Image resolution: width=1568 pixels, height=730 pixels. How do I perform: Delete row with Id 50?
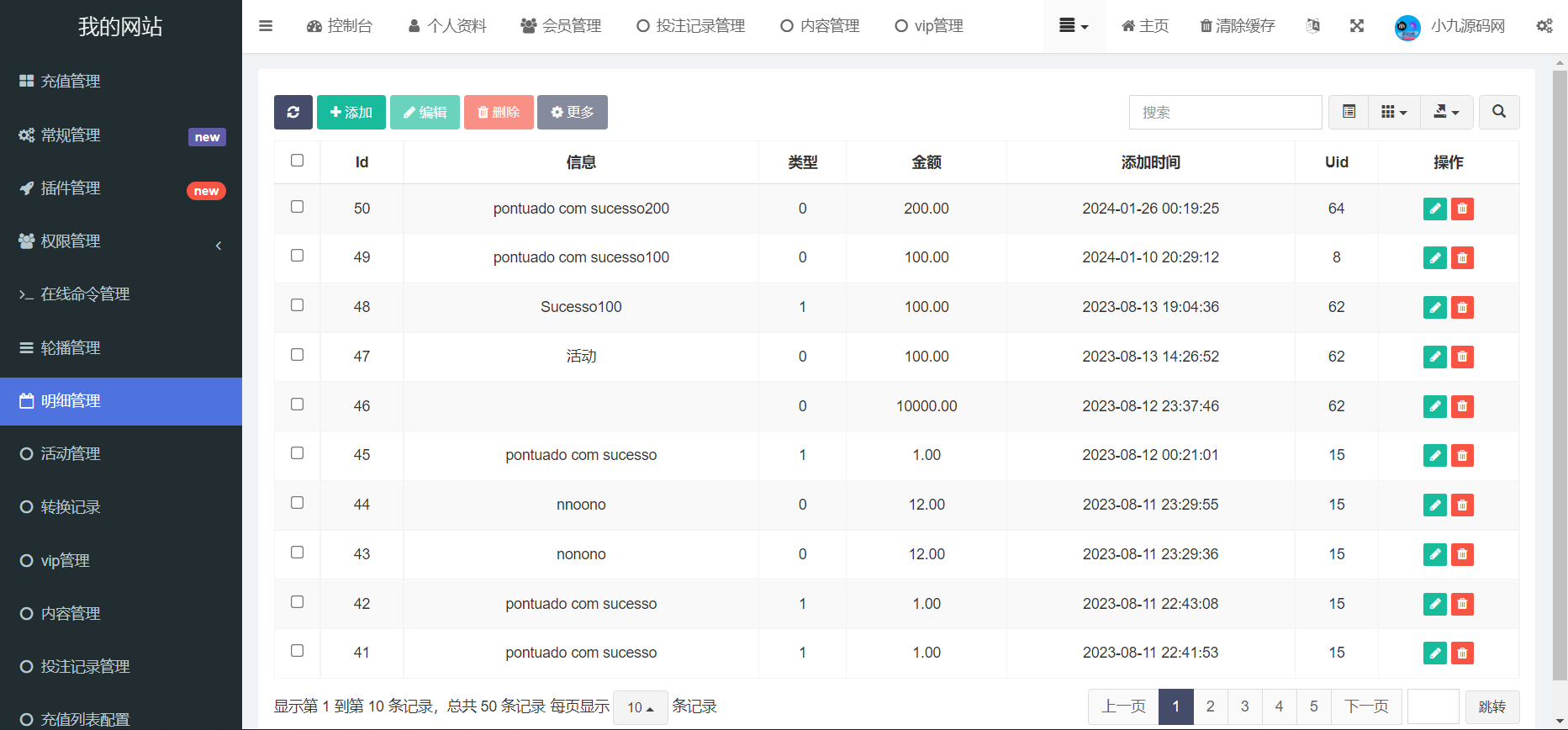[1463, 209]
